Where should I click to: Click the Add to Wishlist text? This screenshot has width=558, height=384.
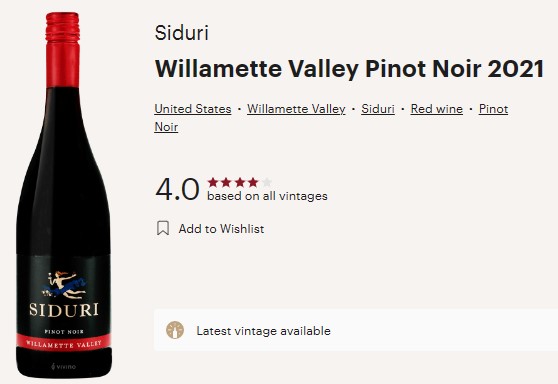point(221,229)
